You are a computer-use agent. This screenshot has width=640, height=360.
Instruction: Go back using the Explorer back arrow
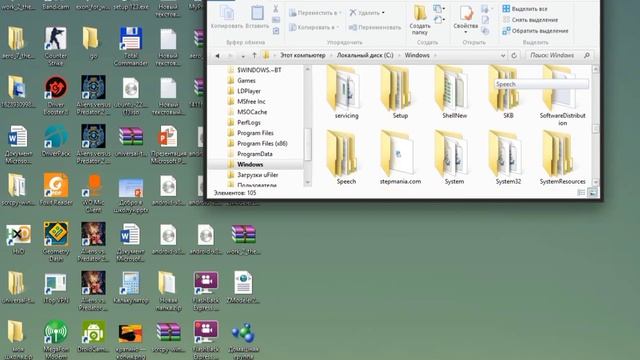pyautogui.click(x=218, y=55)
